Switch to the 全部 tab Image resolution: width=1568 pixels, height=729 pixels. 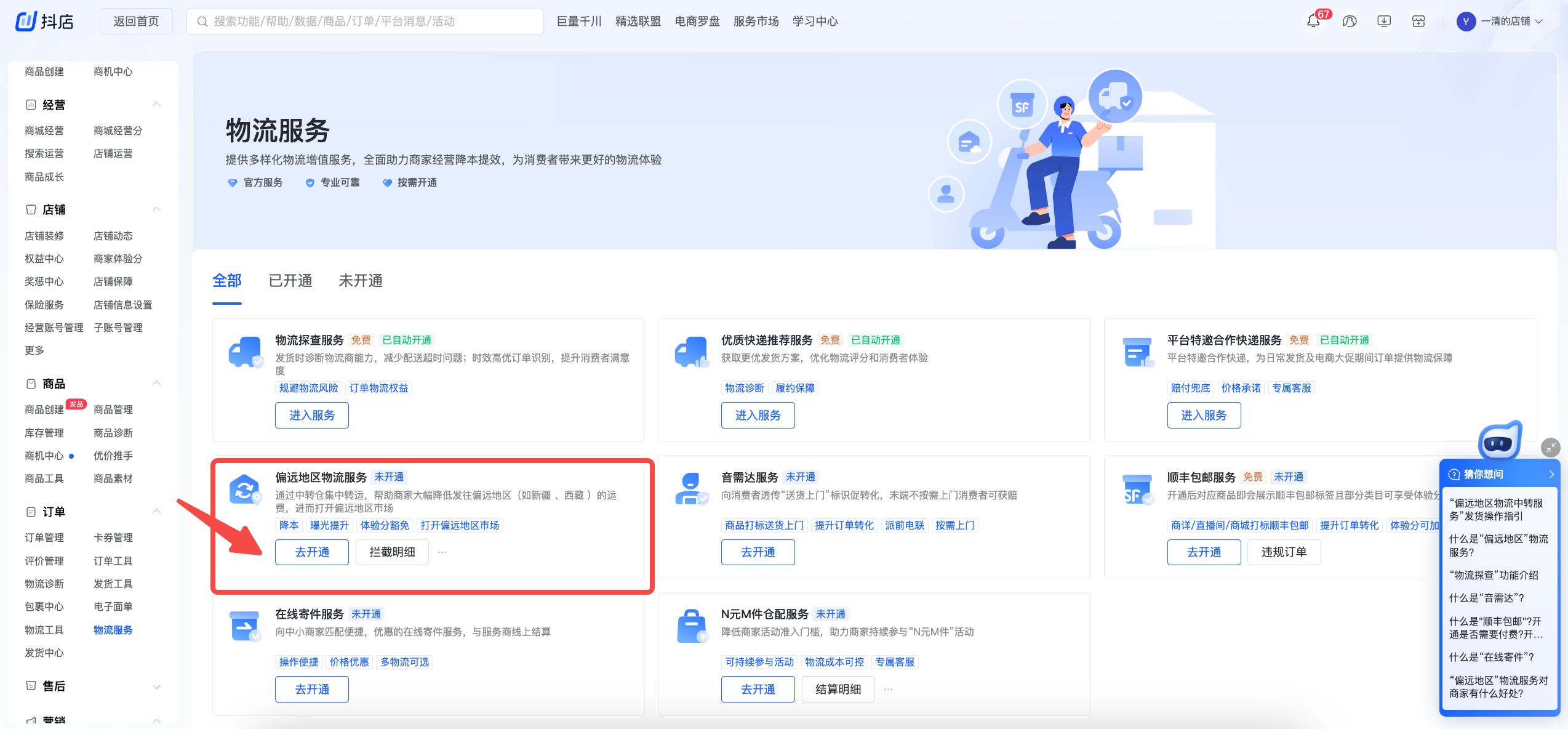[227, 281]
